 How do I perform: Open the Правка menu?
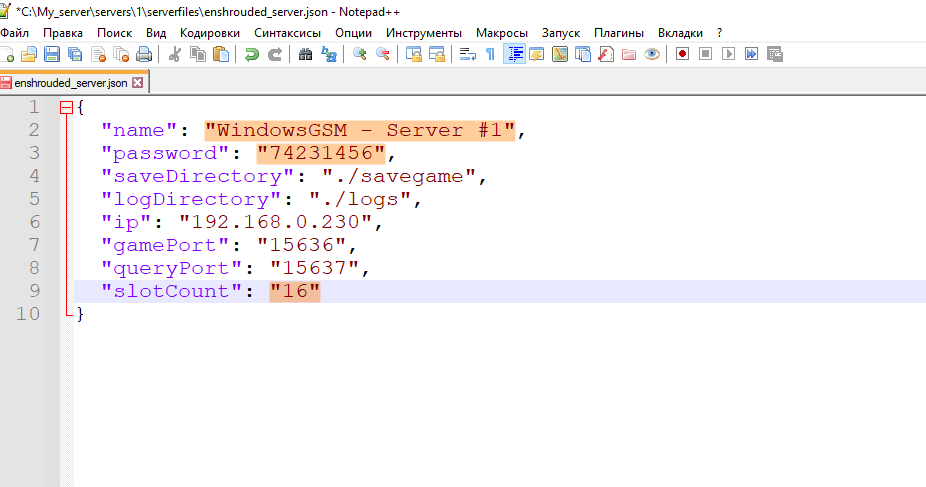pos(63,33)
